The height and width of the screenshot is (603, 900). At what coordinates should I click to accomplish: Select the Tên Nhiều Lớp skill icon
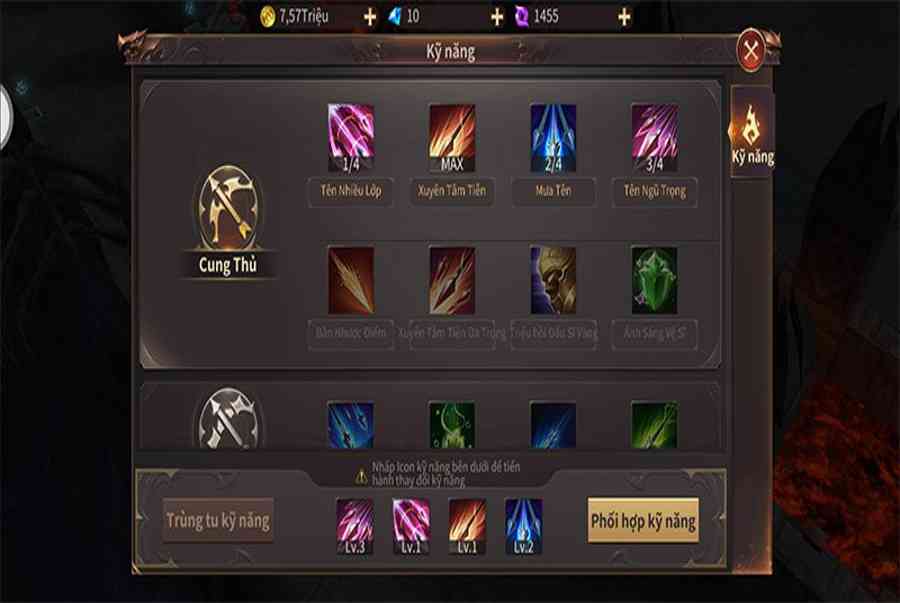pos(351,138)
